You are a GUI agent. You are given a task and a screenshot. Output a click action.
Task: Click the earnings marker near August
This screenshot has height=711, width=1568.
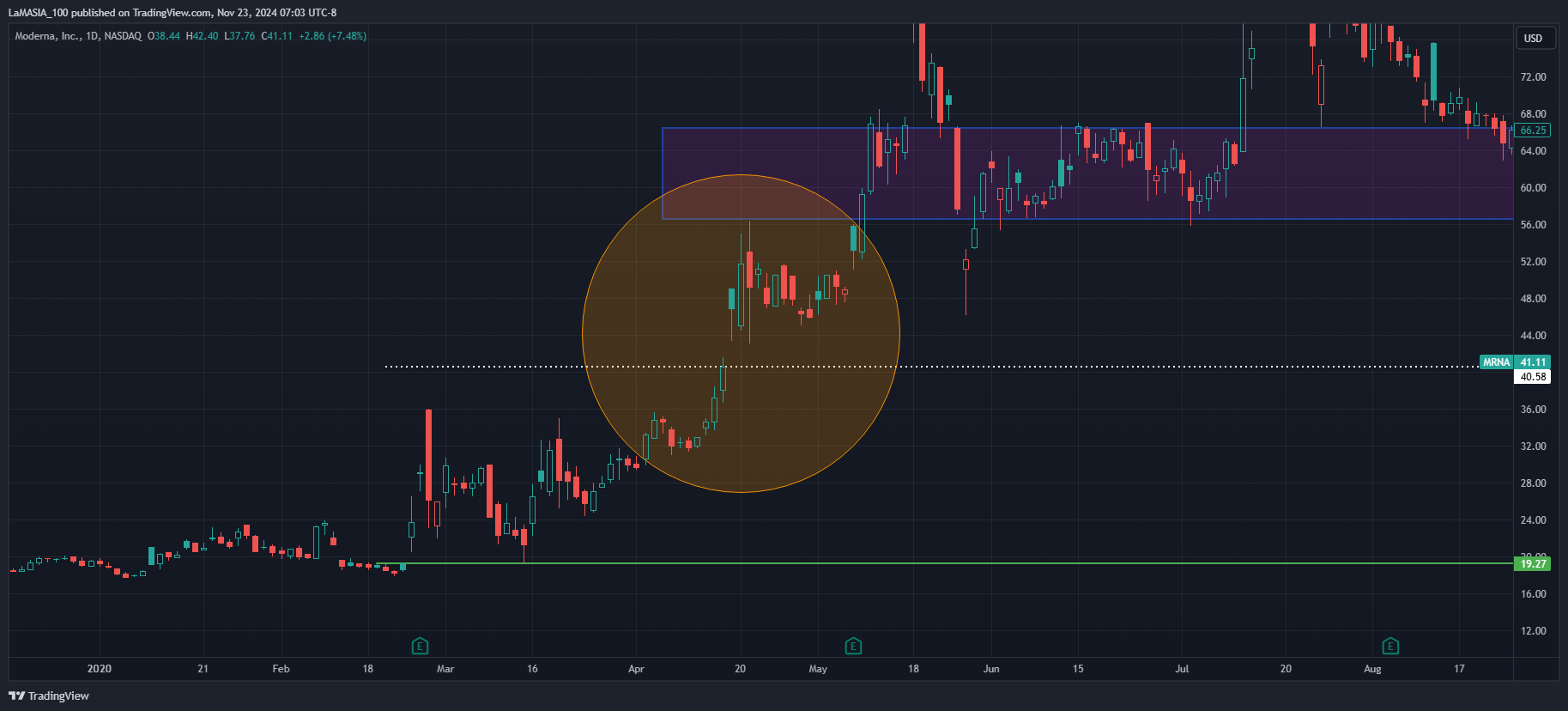[x=1391, y=645]
